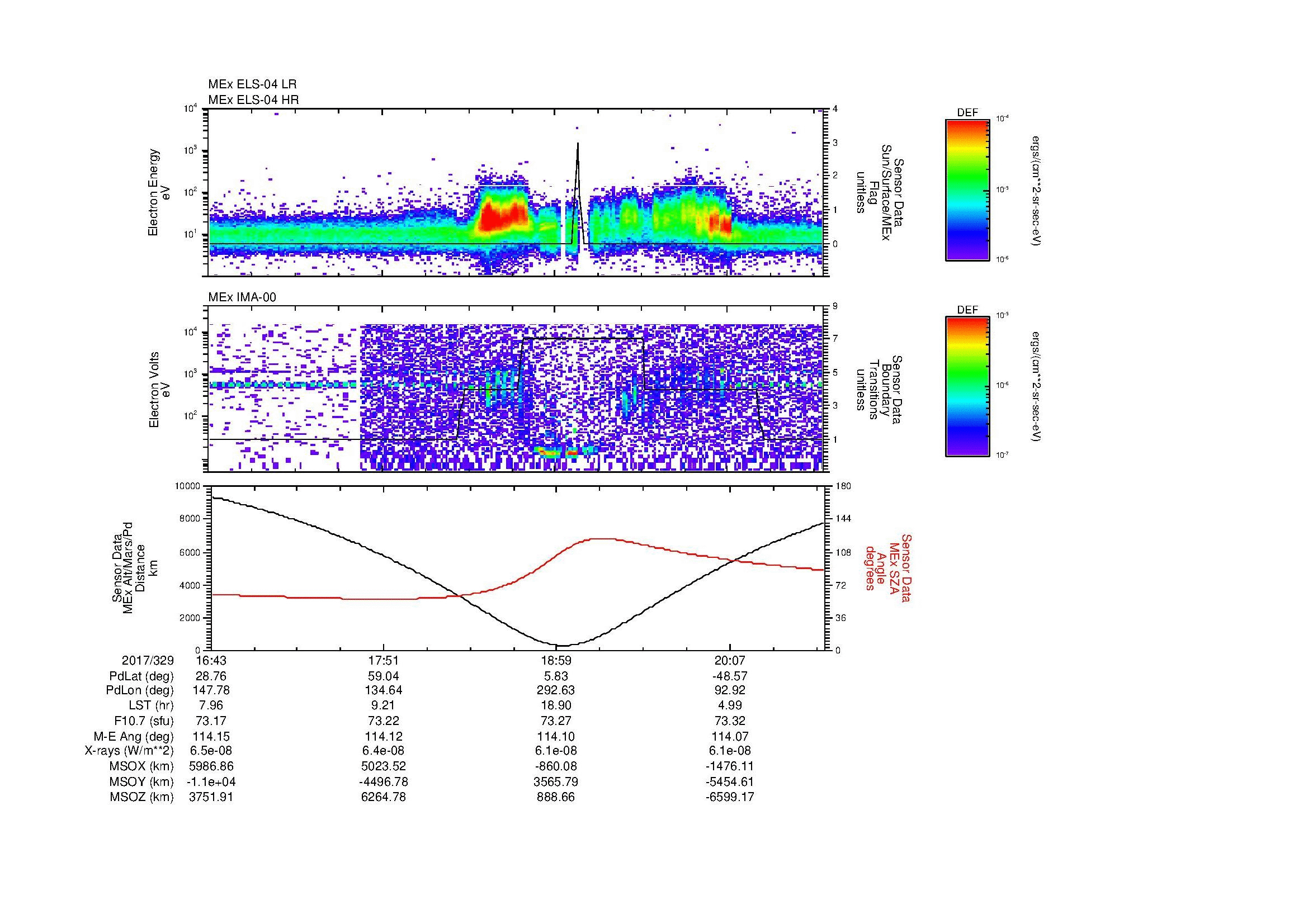Click the F10.7 (sfu) row label
The width and height of the screenshot is (1308, 924).
[144, 721]
